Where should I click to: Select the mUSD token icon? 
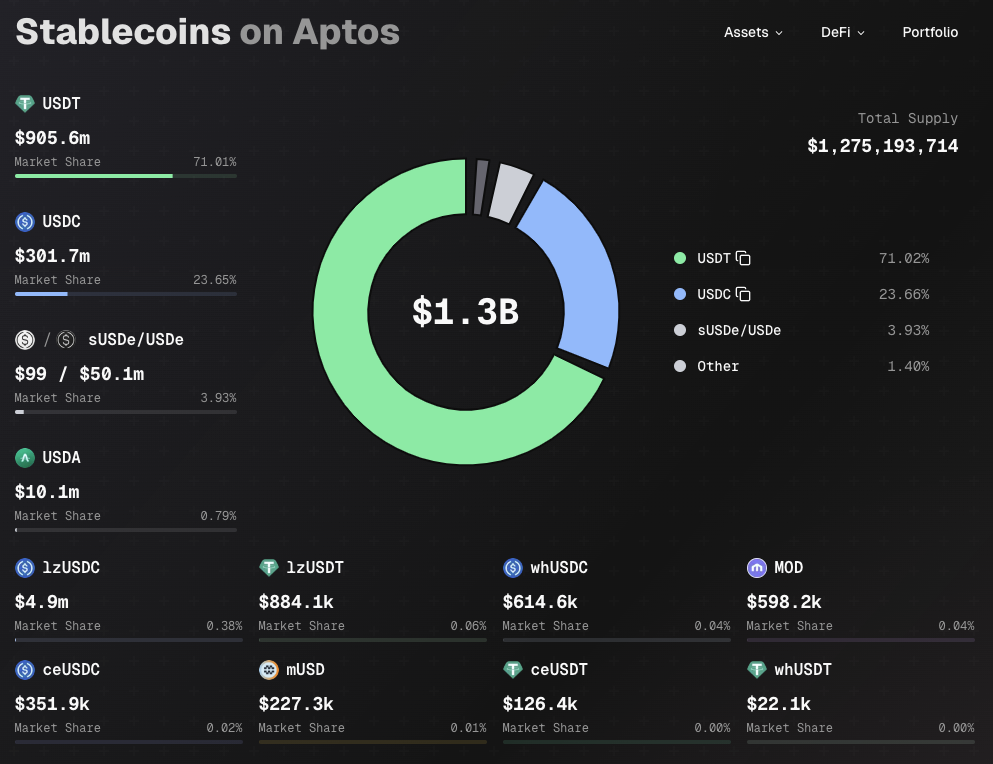(268, 669)
